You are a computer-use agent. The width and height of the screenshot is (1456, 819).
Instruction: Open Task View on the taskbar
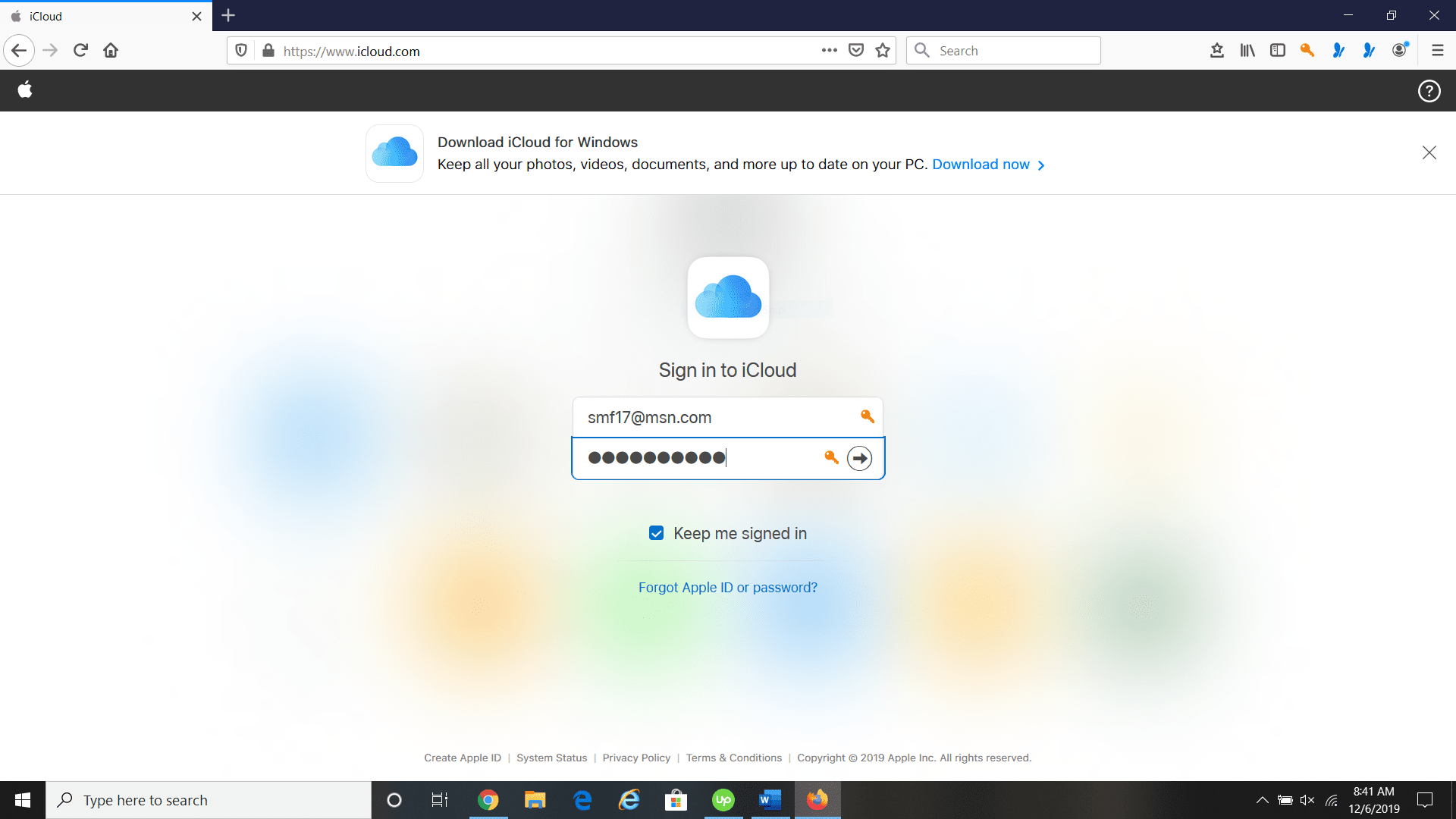point(440,800)
